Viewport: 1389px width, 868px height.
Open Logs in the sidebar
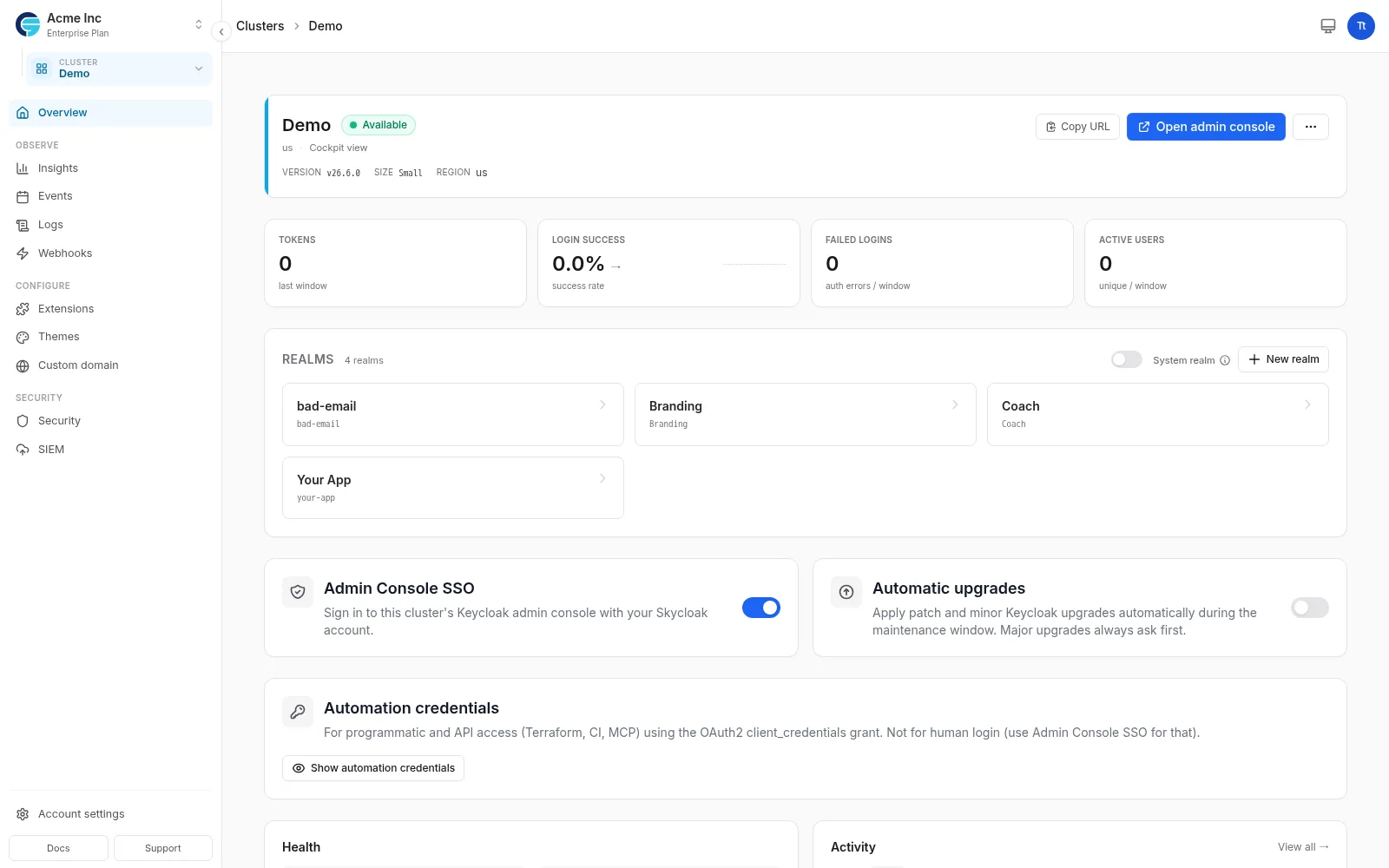pyautogui.click(x=110, y=225)
